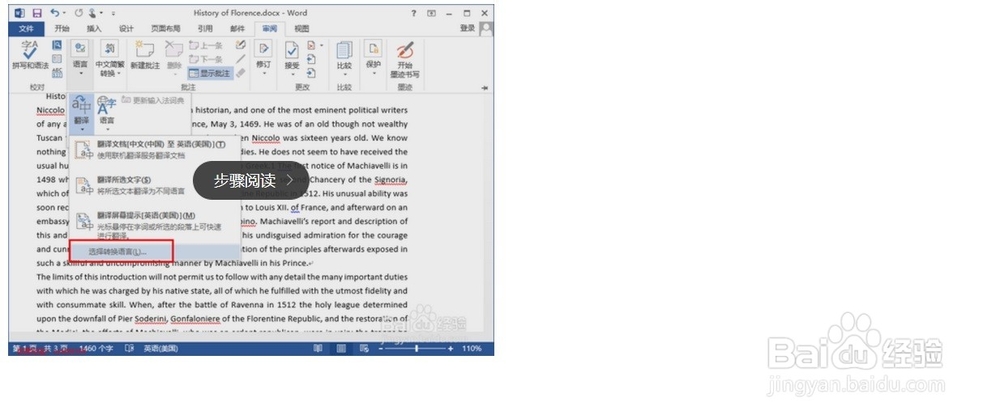Click the eraser icon in 批注 group
This screenshot has width=1000, height=419.
(x=240, y=73)
